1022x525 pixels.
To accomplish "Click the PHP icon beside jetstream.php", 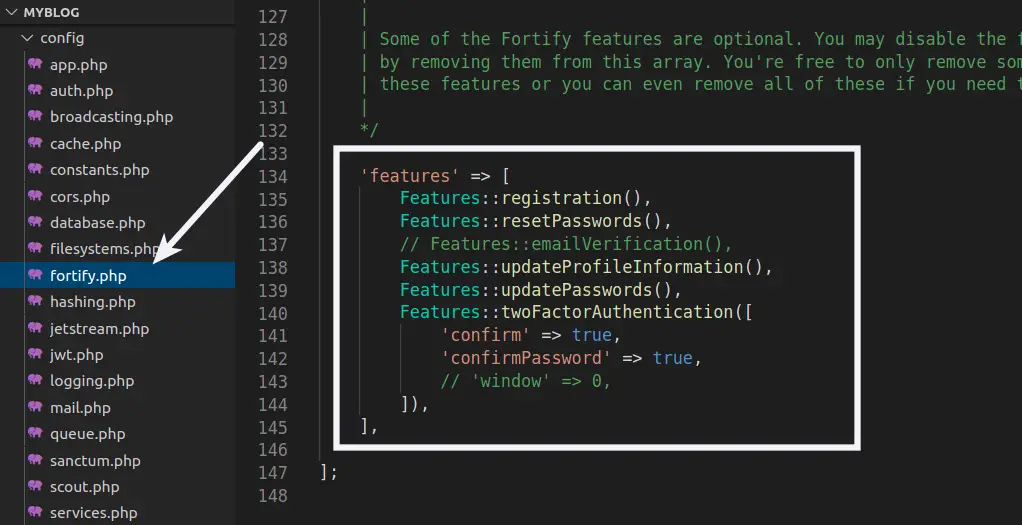I will coord(35,327).
